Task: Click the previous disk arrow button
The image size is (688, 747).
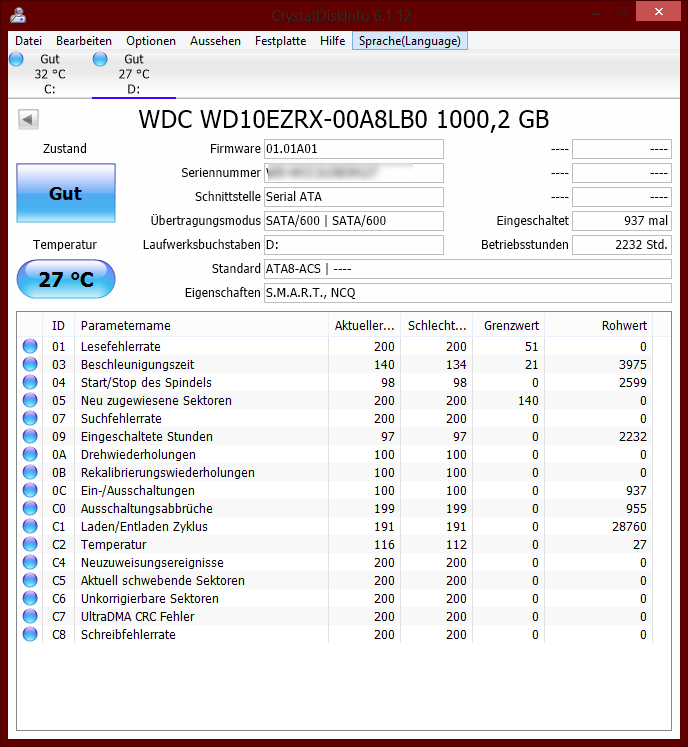Action: tap(28, 119)
